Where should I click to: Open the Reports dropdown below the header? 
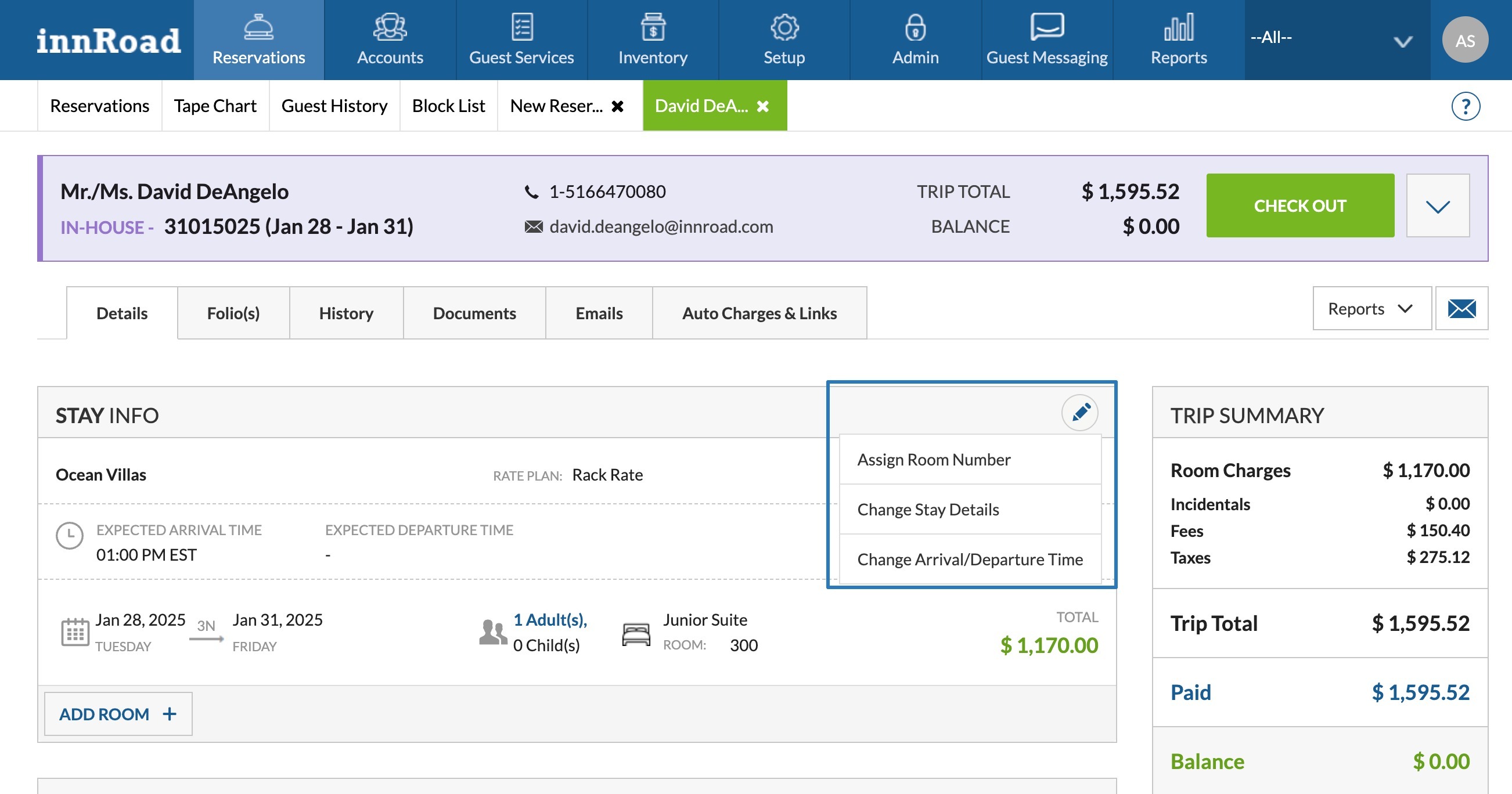pos(1371,309)
